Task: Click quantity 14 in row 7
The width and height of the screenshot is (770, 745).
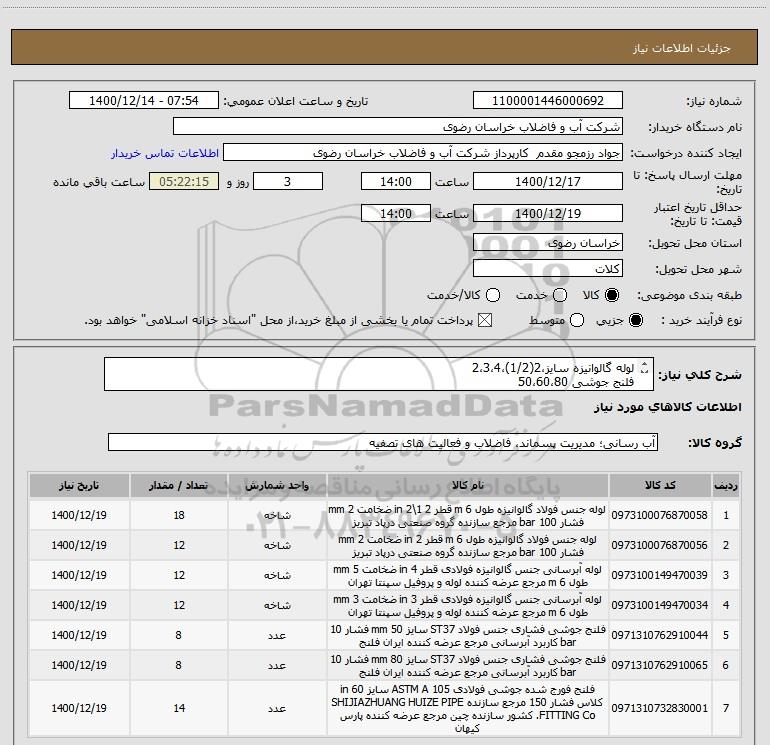Action: pyautogui.click(x=179, y=708)
